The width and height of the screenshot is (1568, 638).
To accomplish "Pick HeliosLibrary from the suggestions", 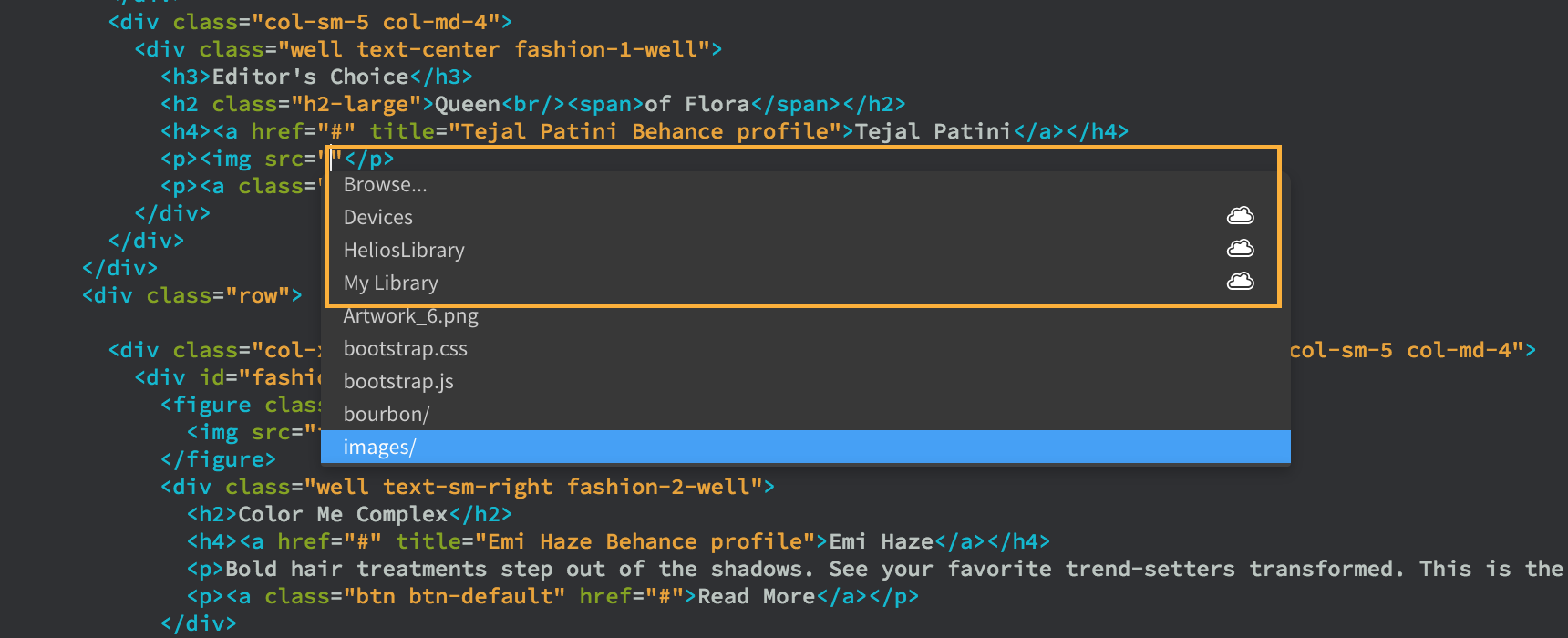I will click(x=404, y=251).
